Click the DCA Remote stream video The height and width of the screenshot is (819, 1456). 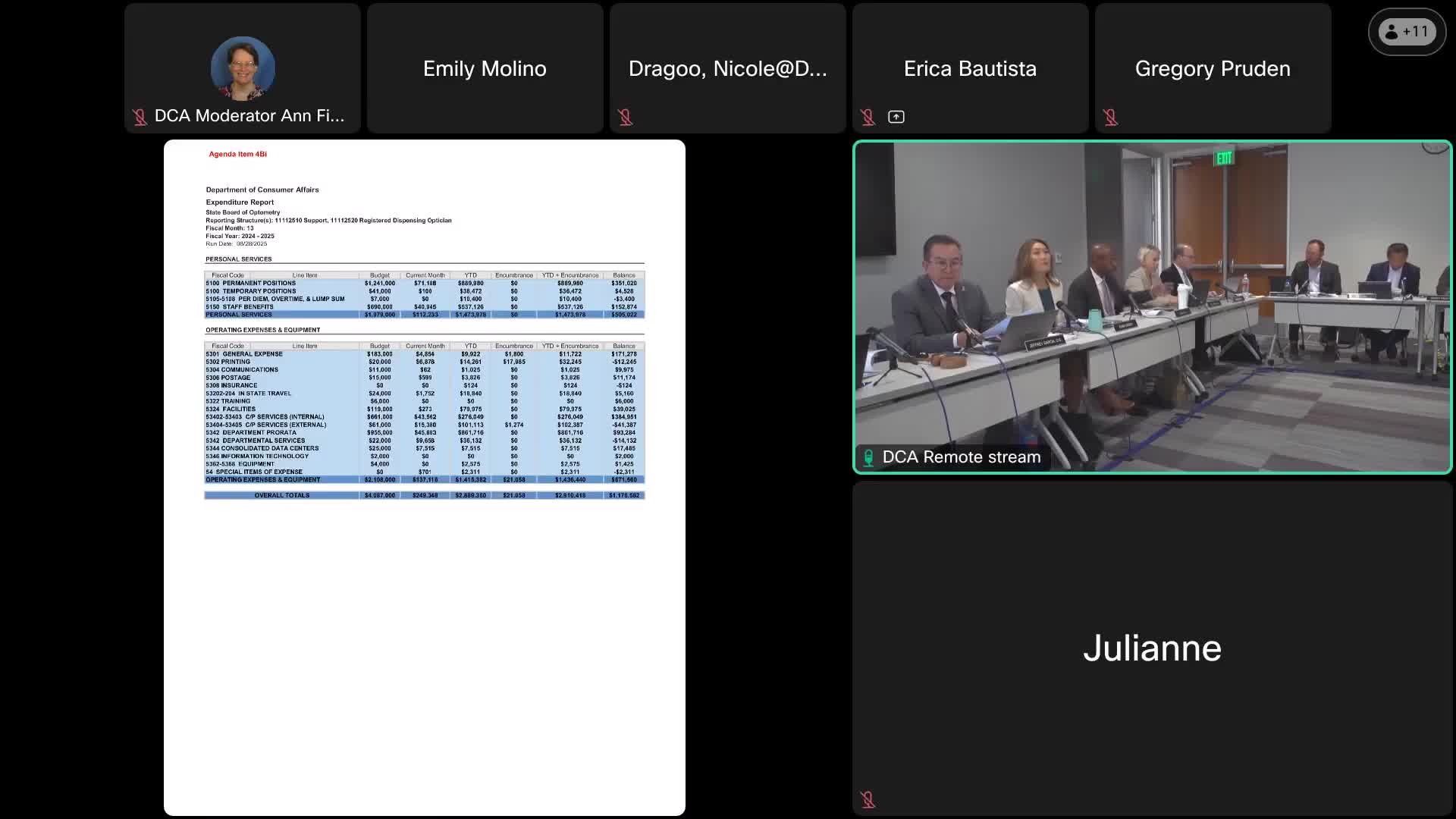[x=1152, y=303]
